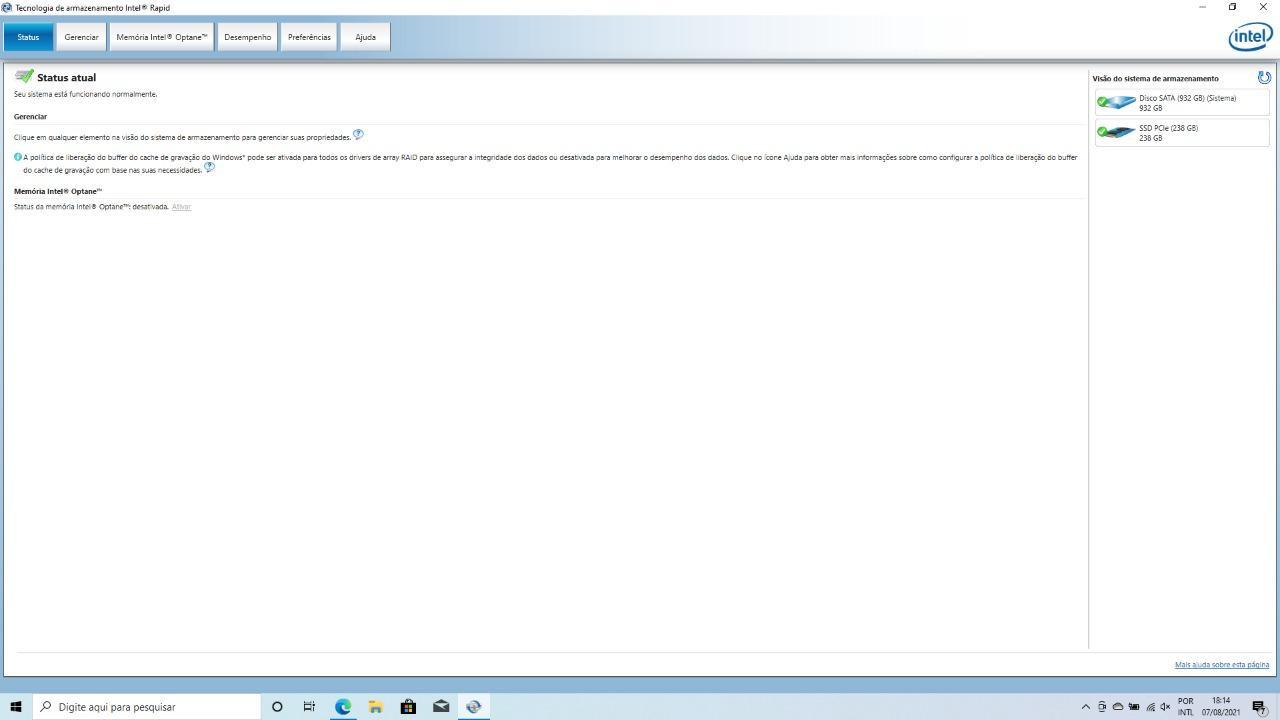Screen dimensions: 1280x720
Task: Switch to the Status tab
Action: tap(28, 37)
